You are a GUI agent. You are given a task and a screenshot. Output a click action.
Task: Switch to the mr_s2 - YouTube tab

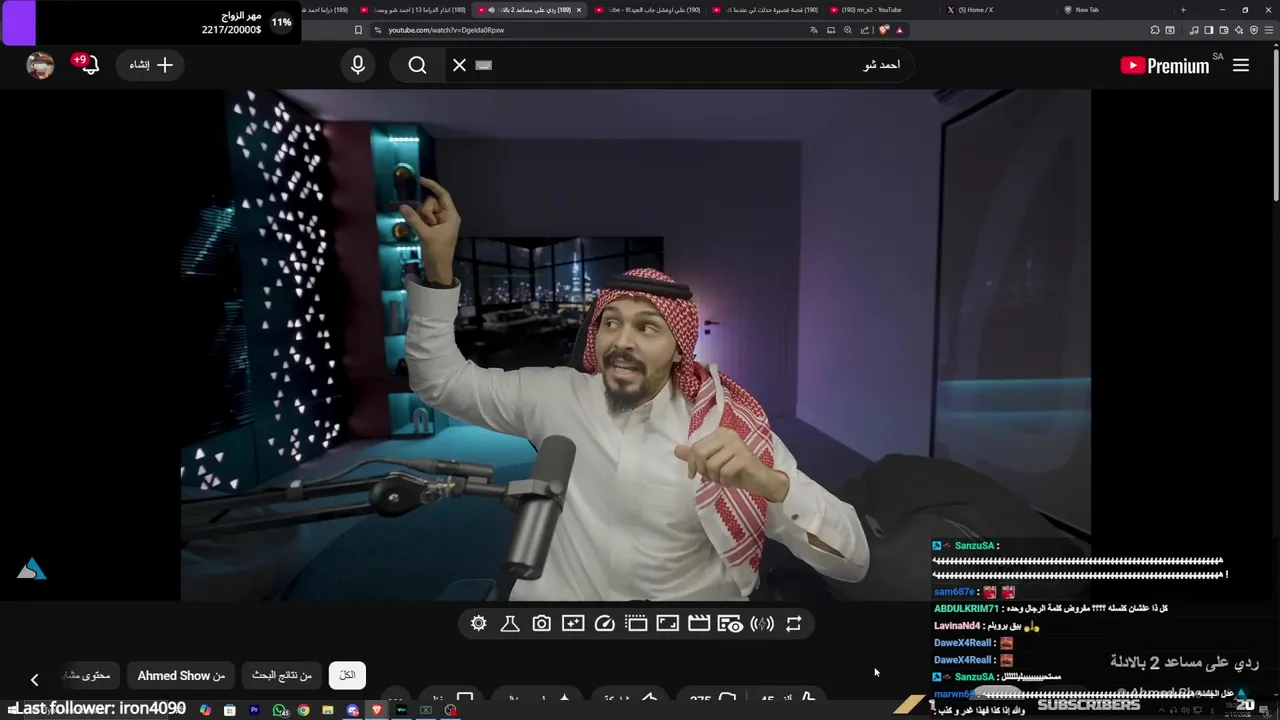tap(871, 10)
